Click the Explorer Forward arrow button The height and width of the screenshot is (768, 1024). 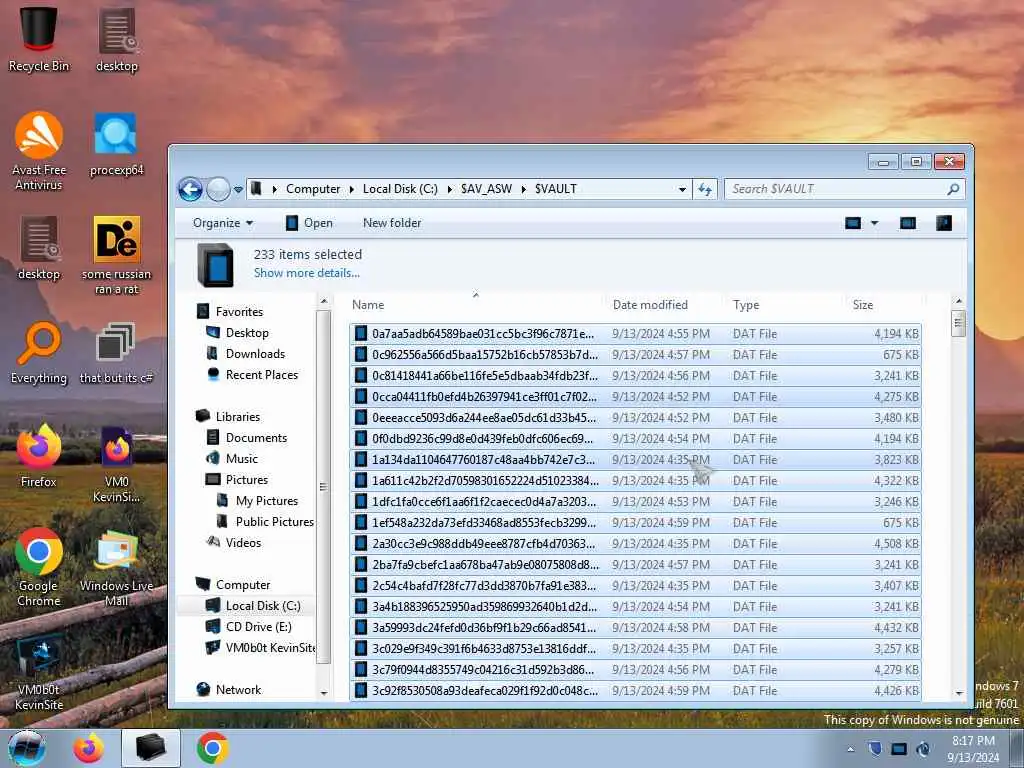(218, 189)
